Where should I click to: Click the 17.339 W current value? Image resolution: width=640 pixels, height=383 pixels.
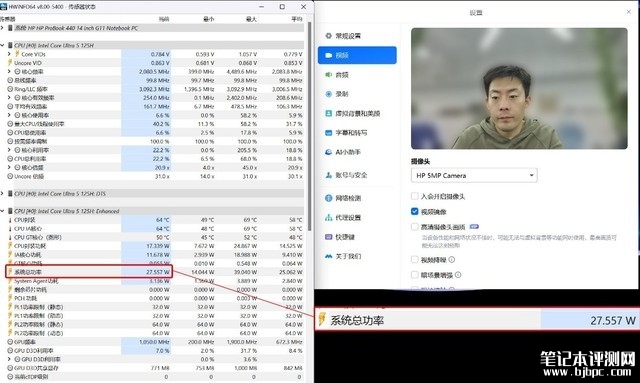[x=158, y=246]
